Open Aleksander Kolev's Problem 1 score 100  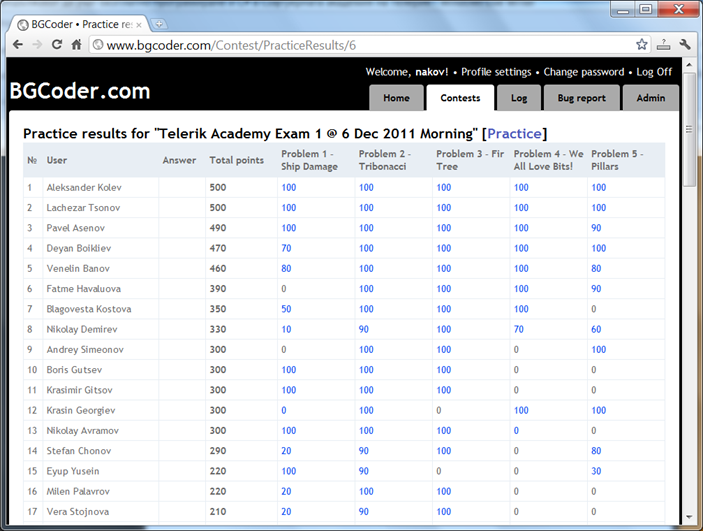point(289,187)
